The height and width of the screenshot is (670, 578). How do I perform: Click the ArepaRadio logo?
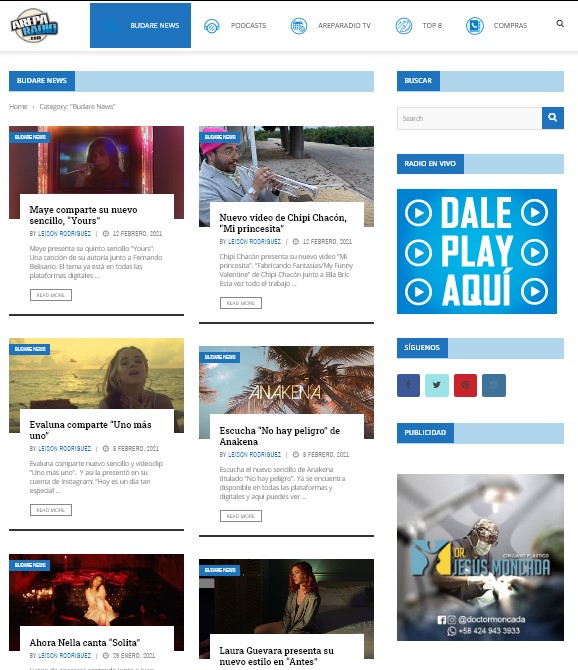coord(34,25)
